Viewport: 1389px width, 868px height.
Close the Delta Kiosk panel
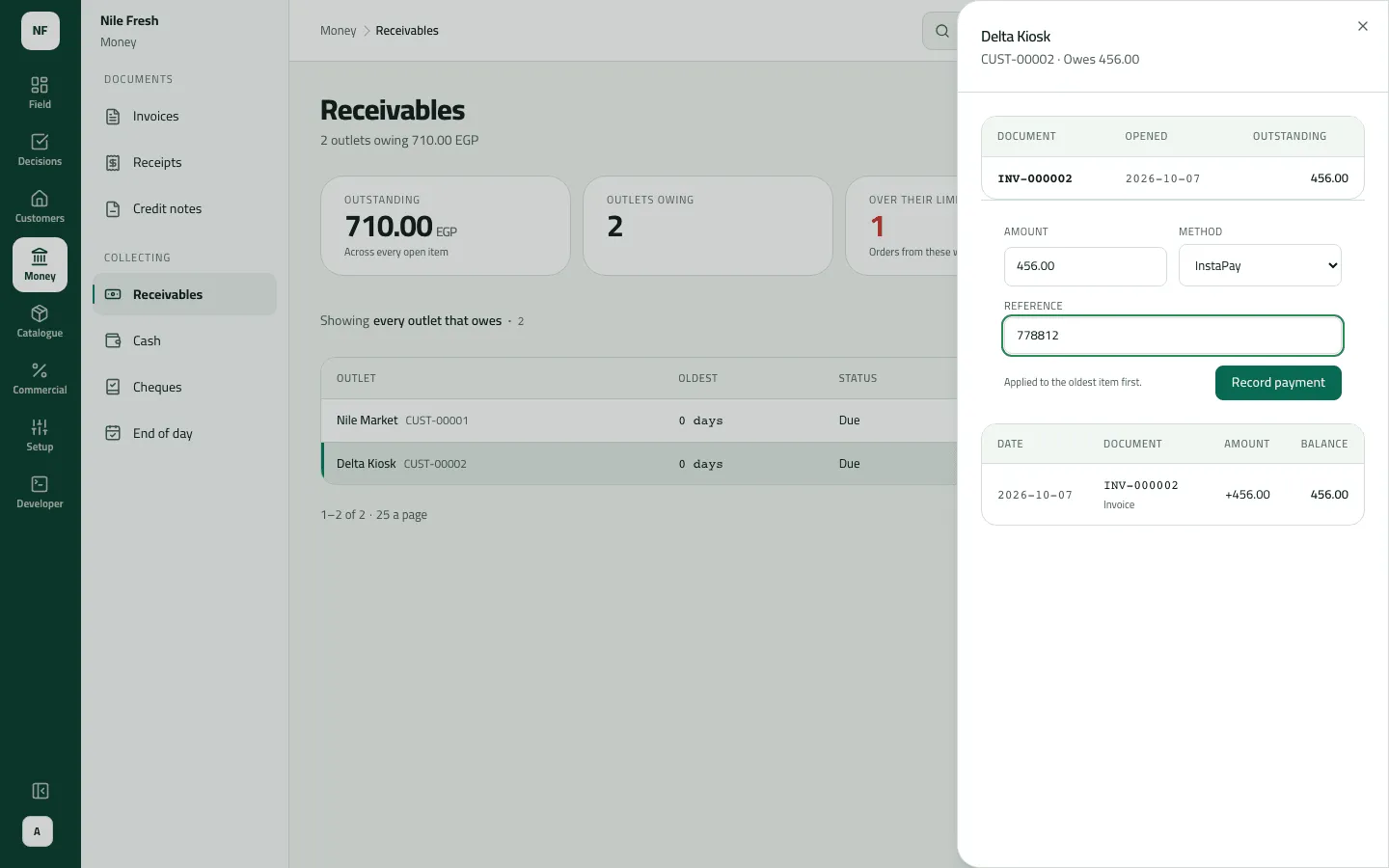[x=1363, y=26]
